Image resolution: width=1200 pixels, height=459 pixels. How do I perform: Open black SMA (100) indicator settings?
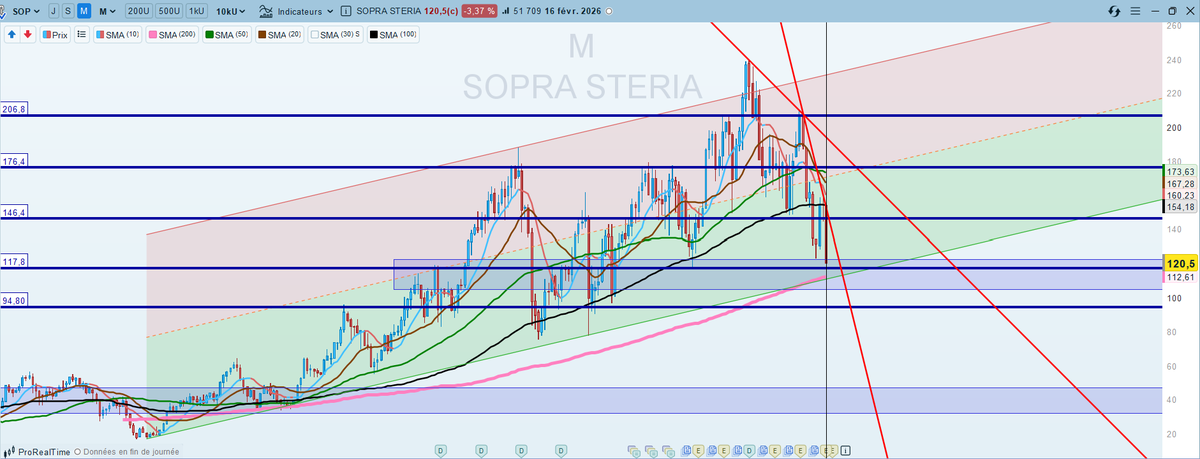pos(395,34)
